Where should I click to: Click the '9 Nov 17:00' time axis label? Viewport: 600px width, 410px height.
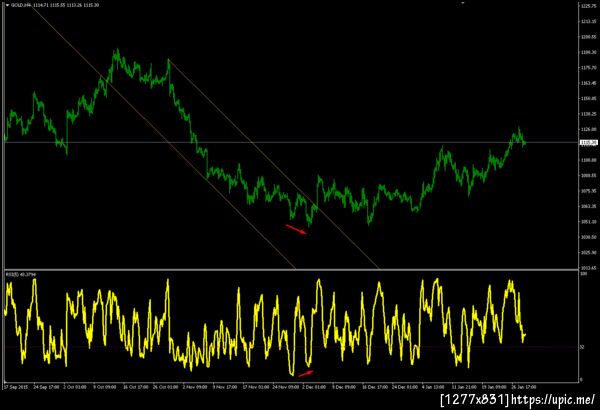coord(225,387)
